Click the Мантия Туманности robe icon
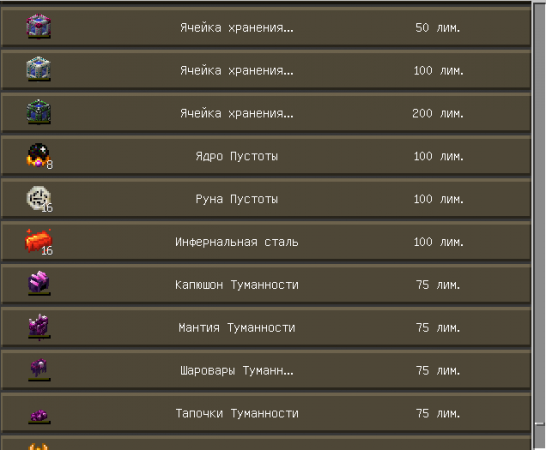 [39, 326]
